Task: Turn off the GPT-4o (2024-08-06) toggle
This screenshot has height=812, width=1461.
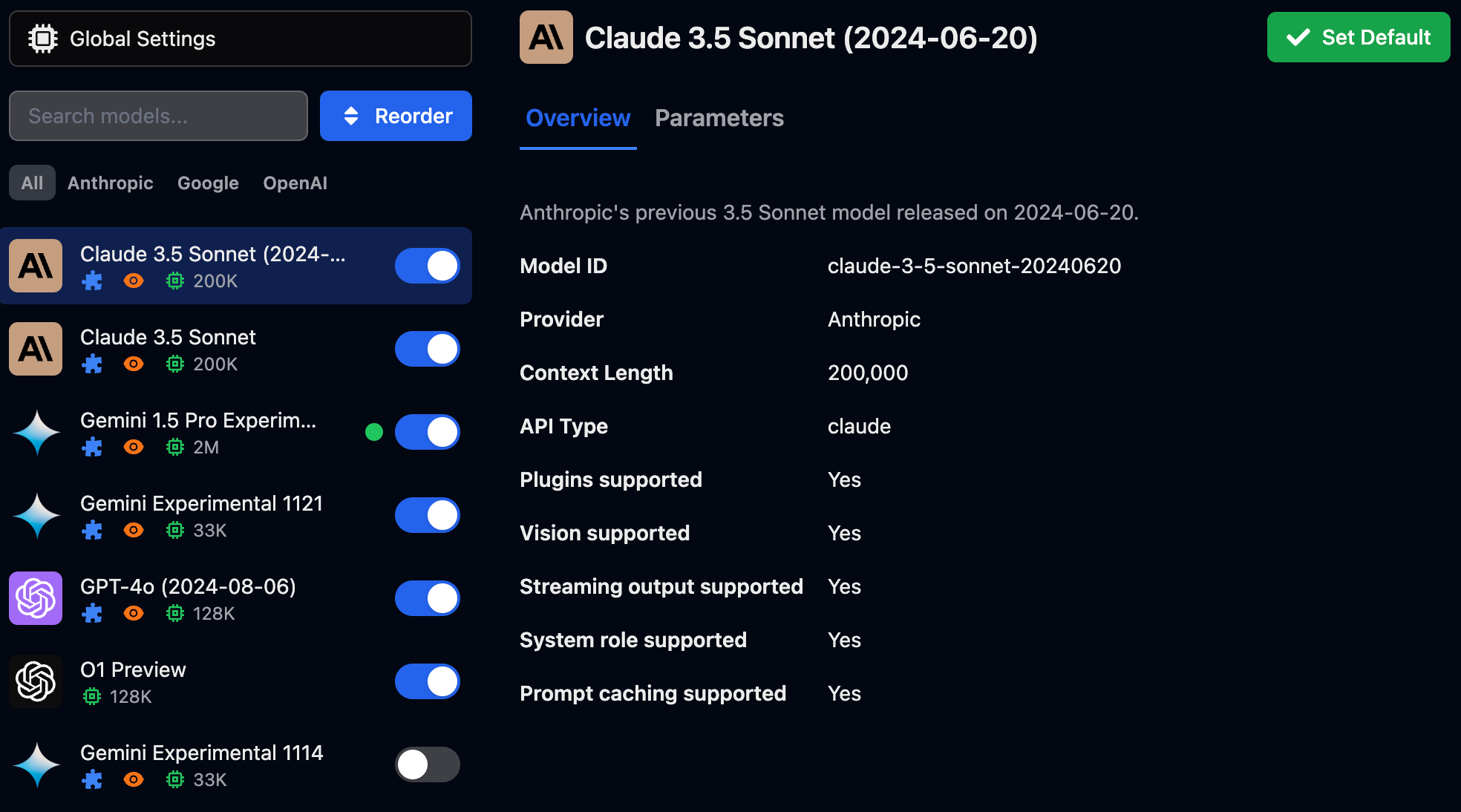Action: click(427, 598)
